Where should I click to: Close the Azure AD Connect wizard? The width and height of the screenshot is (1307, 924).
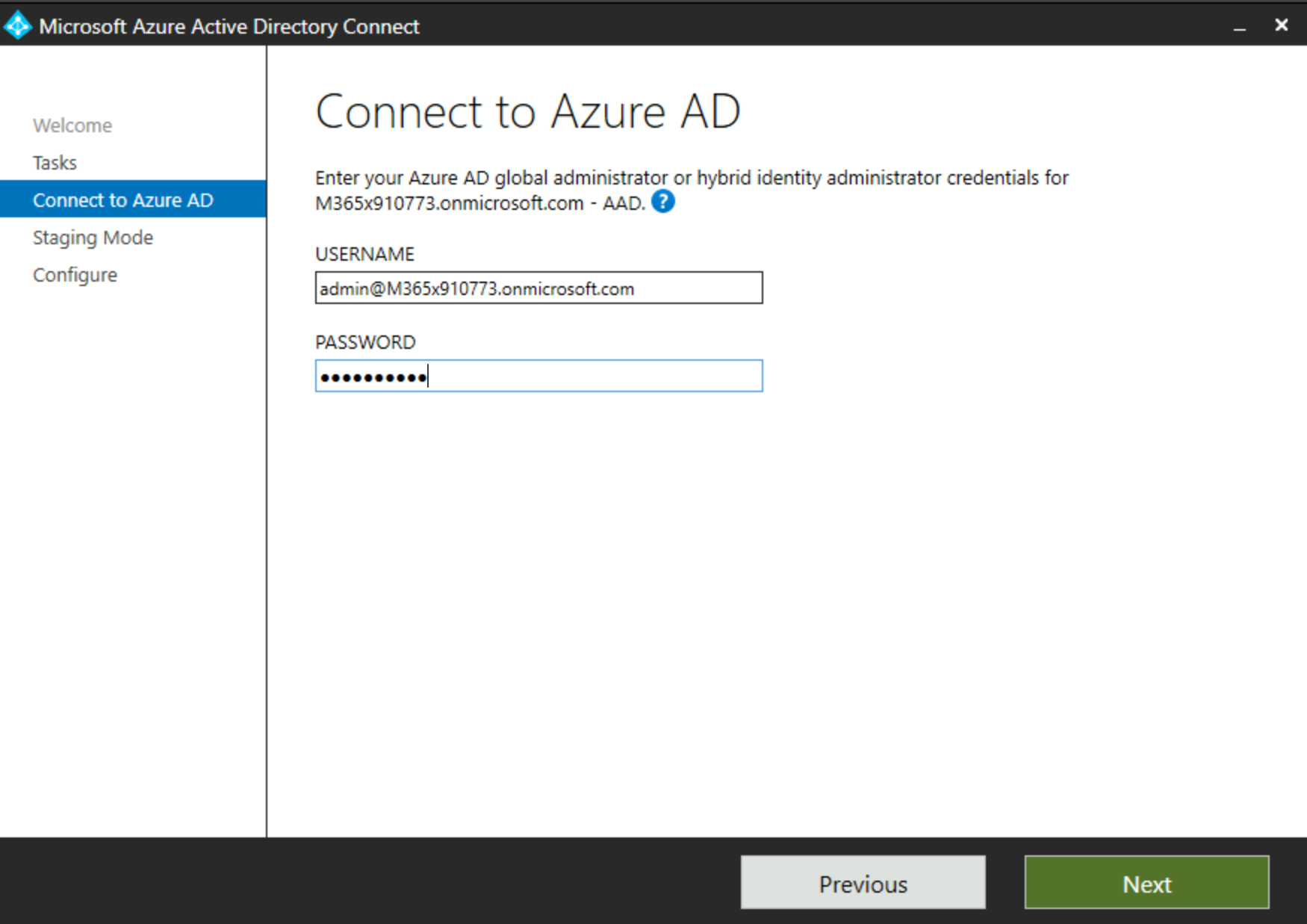[1282, 25]
